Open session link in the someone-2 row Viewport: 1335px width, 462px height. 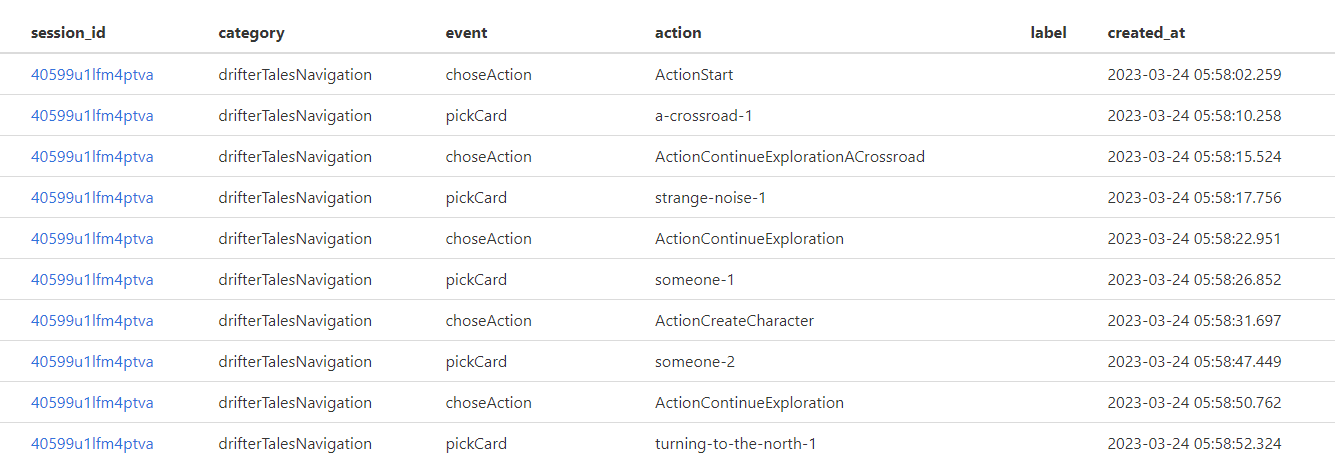tap(92, 361)
